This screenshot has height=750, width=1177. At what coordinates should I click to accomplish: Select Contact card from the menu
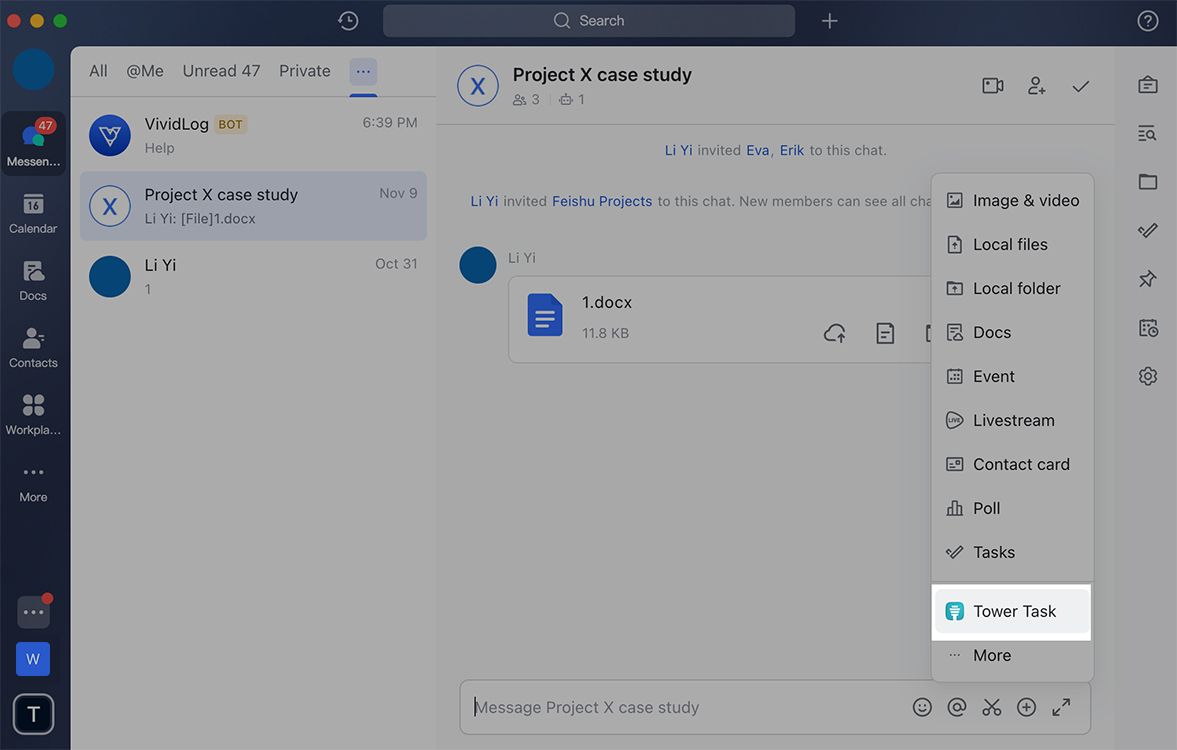click(x=1012, y=465)
